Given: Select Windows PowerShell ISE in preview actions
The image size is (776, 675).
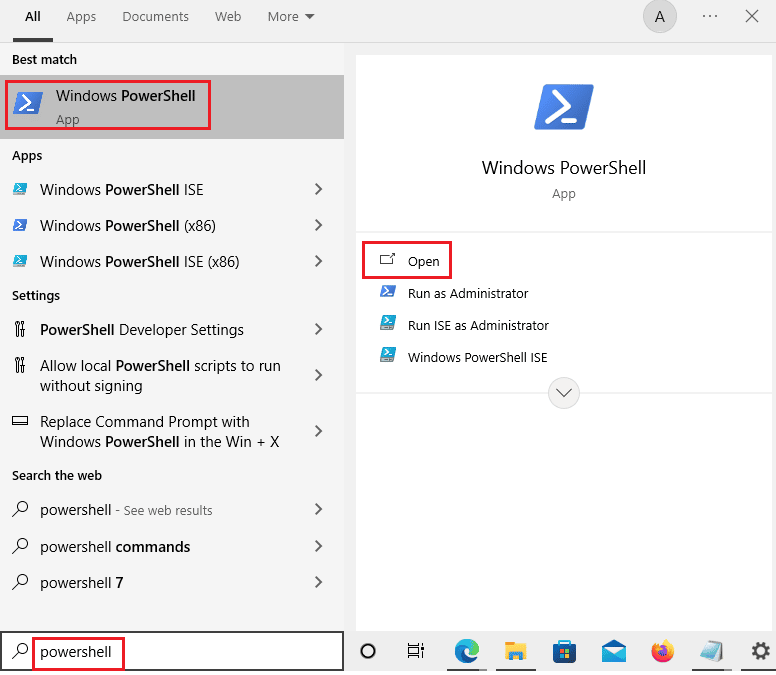Looking at the screenshot, I should point(478,357).
